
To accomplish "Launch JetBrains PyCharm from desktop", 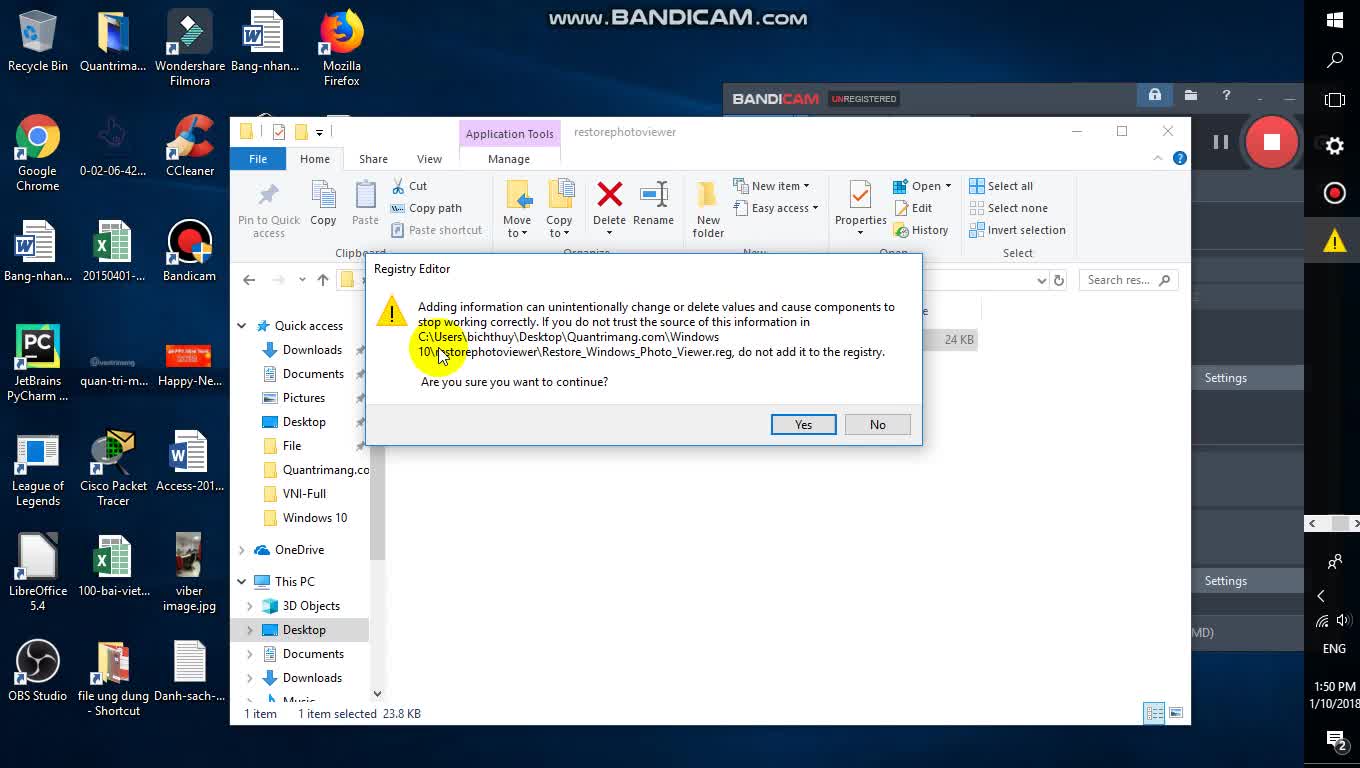I will pyautogui.click(x=38, y=363).
